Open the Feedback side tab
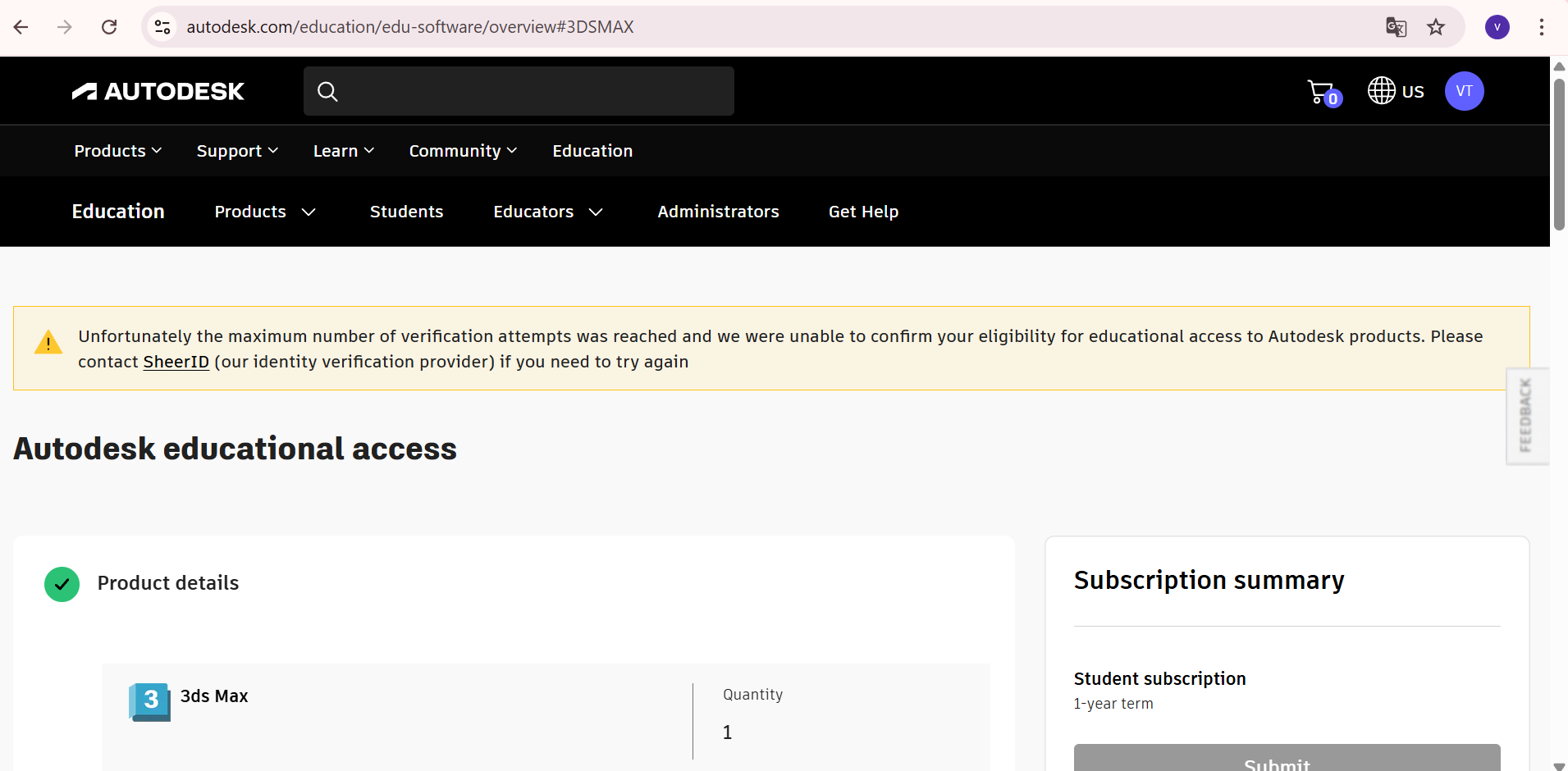1568x771 pixels. (x=1526, y=416)
